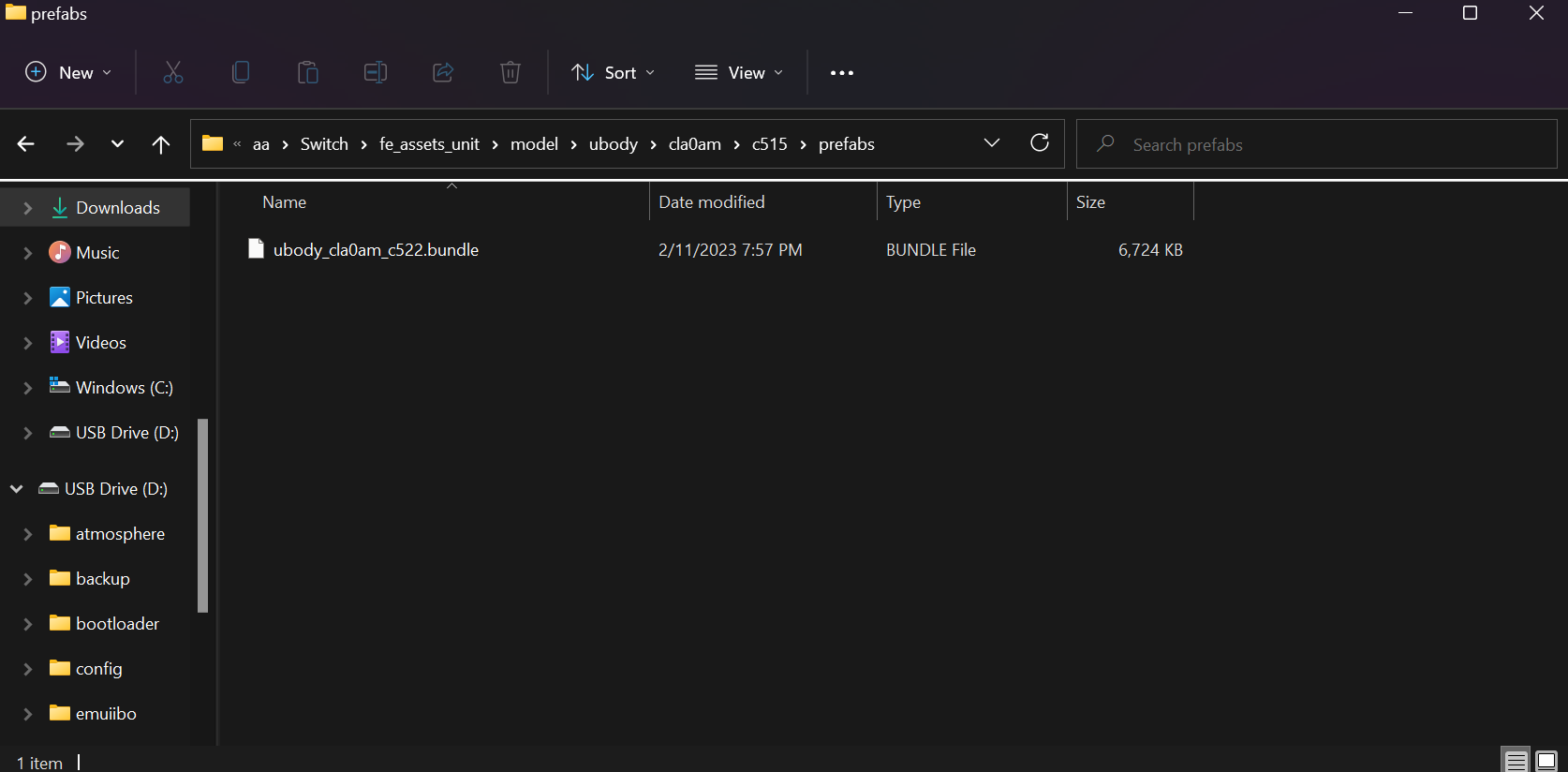Navigate to the cla0am breadcrumb
The width and height of the screenshot is (1568, 772).
pos(695,144)
